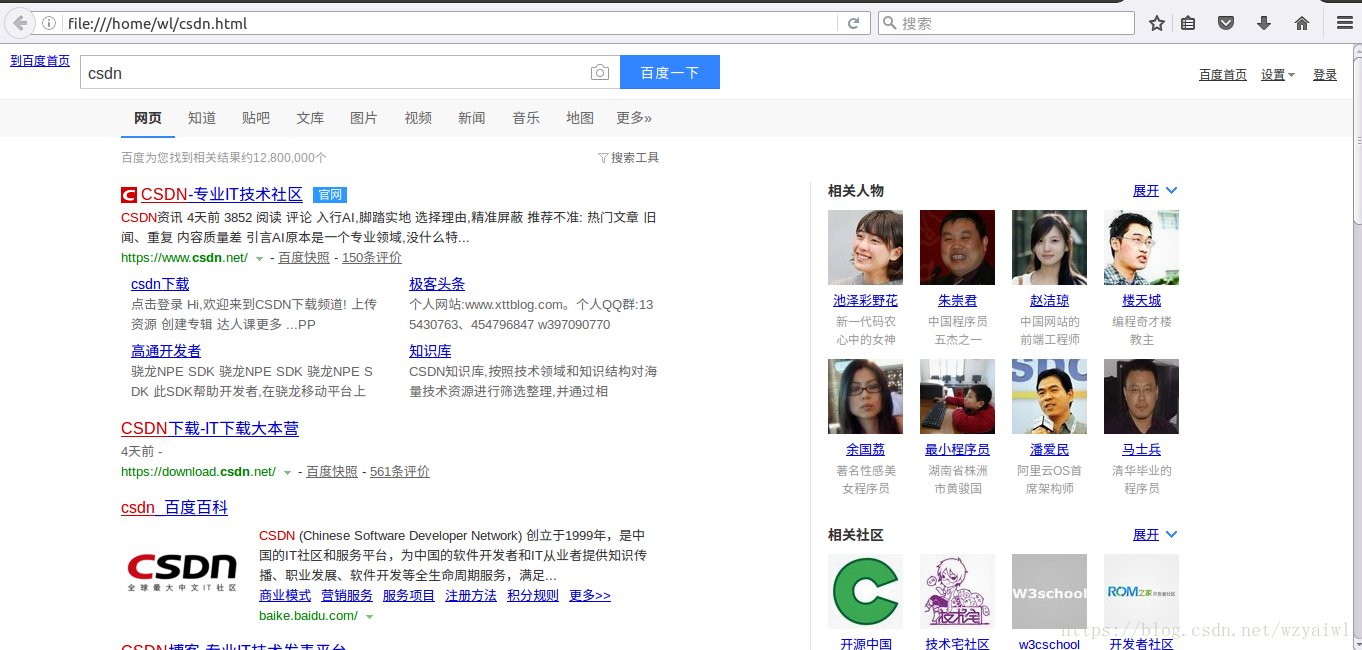Open the 赵洁琼 portrait thumbnail
Image resolution: width=1362 pixels, height=650 pixels.
(1049, 247)
